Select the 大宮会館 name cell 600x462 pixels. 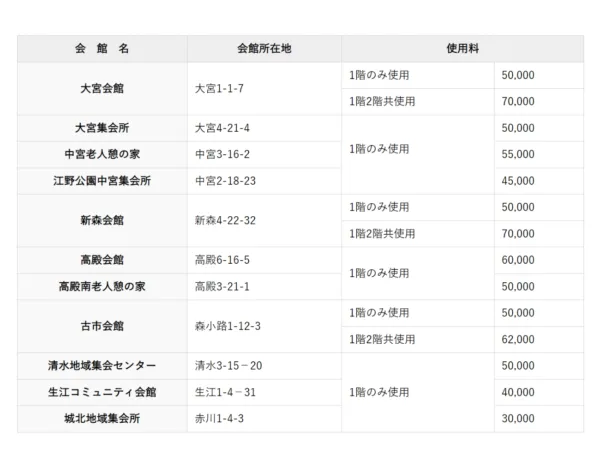pyautogui.click(x=102, y=88)
